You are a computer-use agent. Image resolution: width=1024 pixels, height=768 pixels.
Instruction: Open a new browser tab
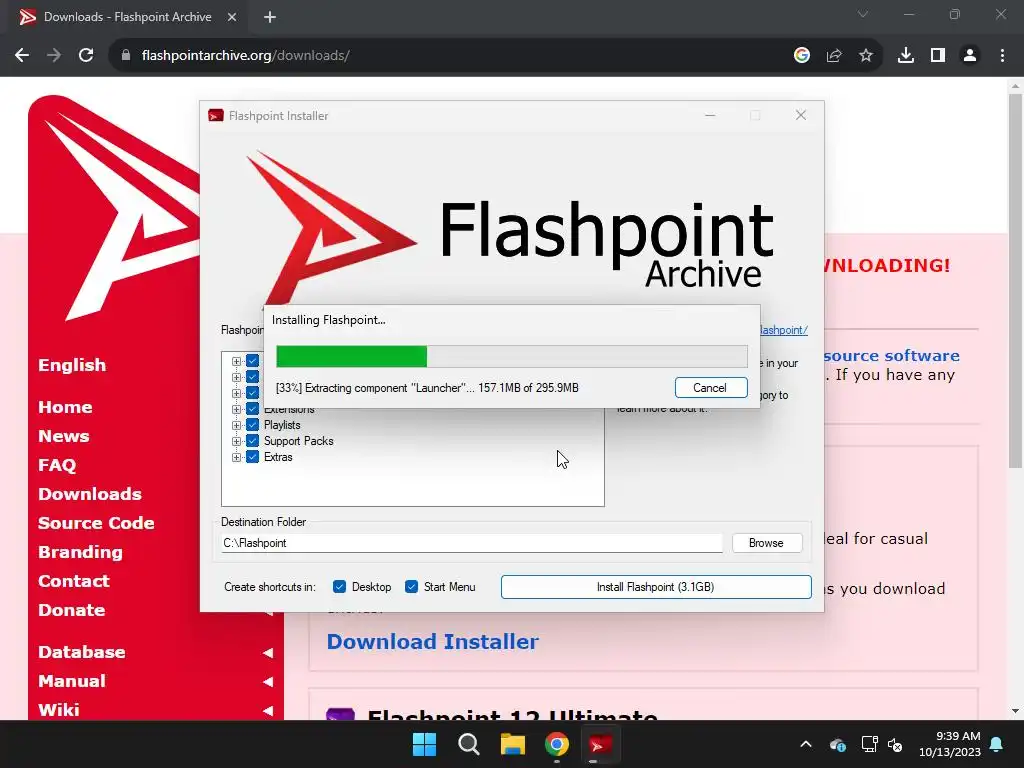270,17
